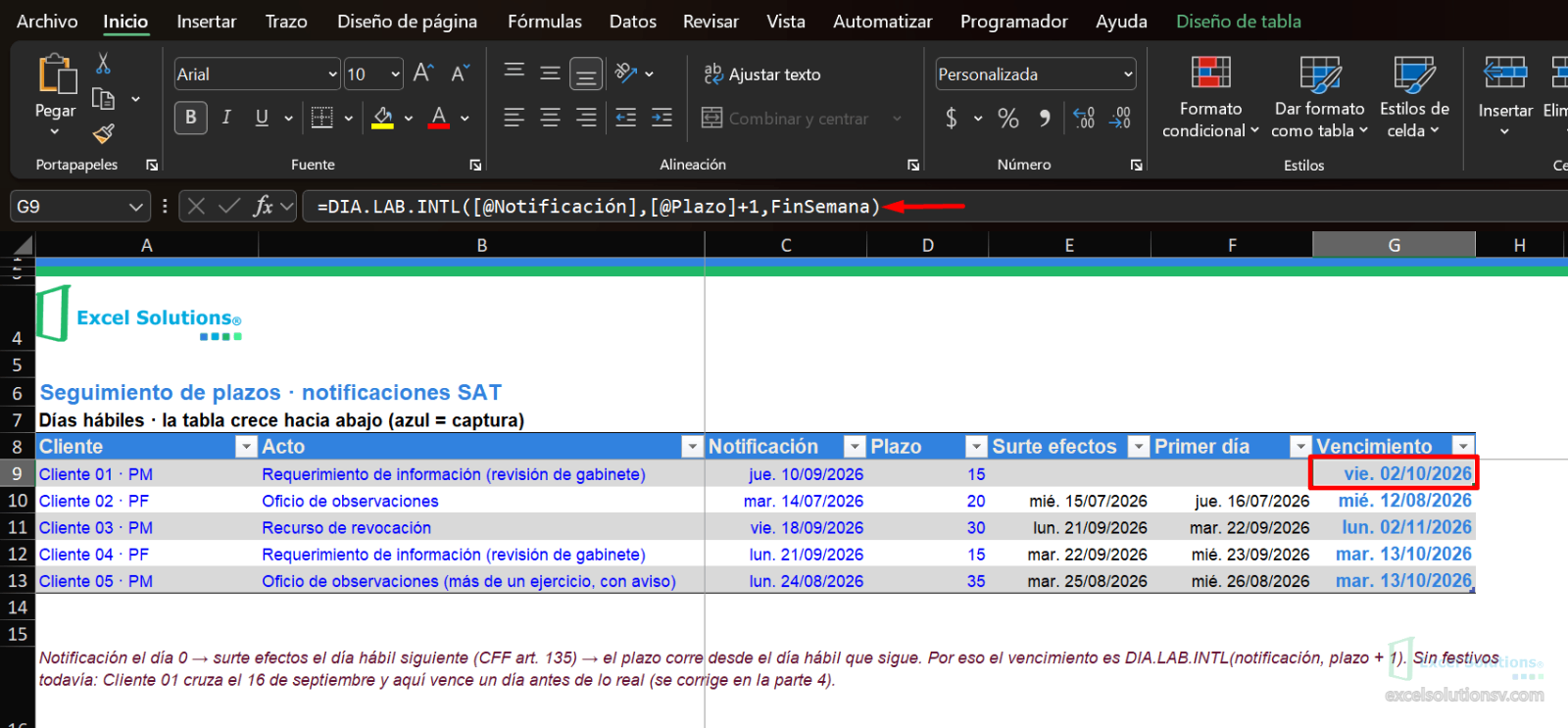Toggle italic formatting
1568x728 pixels.
(226, 119)
